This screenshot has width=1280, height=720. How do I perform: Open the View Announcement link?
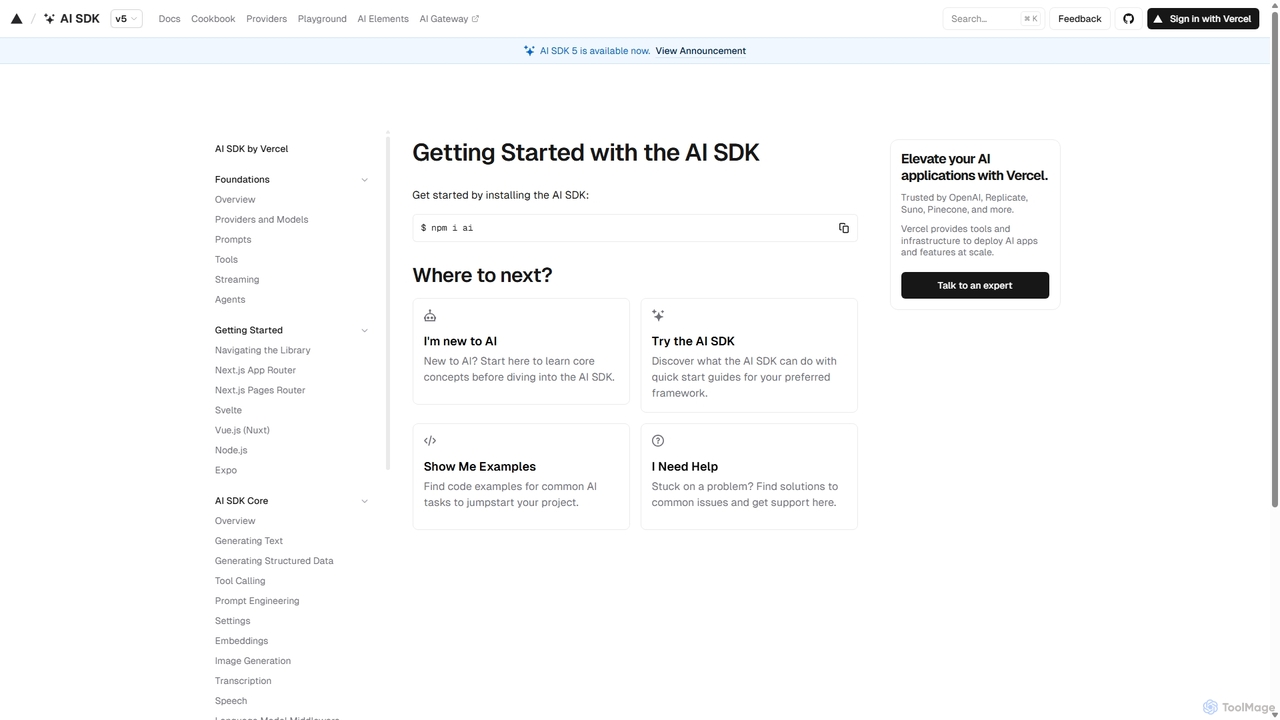tap(701, 51)
